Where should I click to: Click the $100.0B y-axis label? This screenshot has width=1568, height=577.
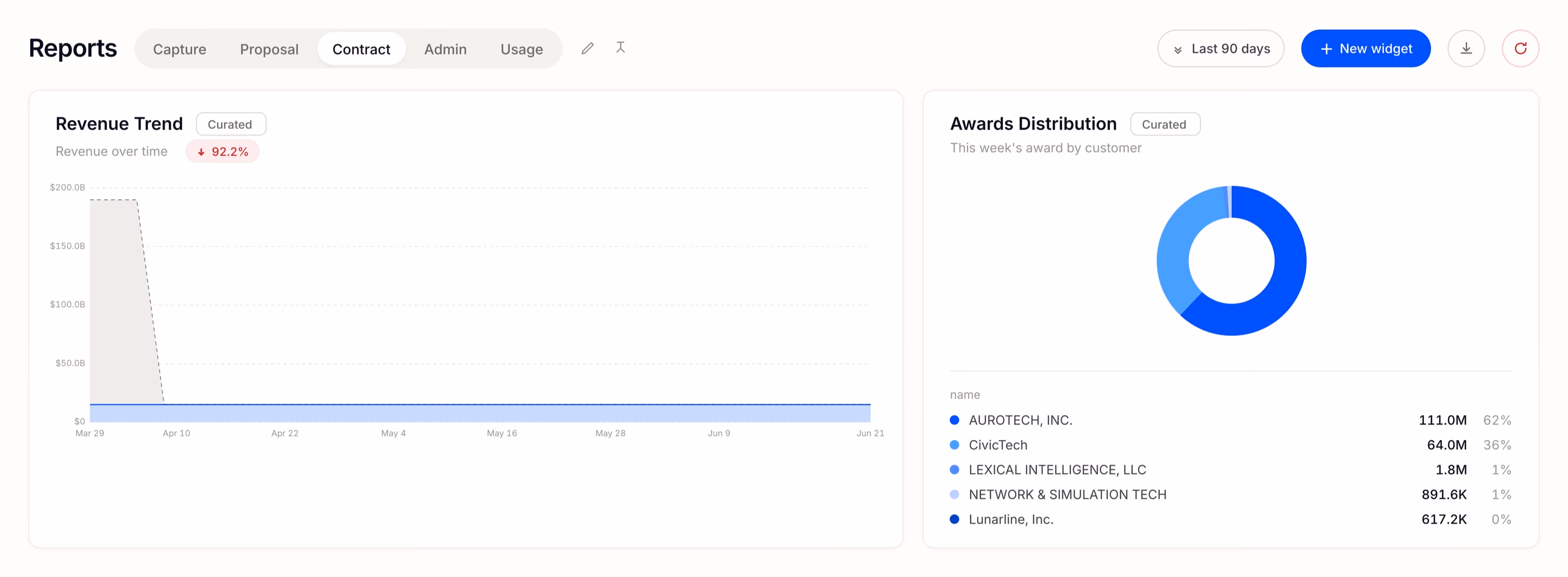click(68, 304)
